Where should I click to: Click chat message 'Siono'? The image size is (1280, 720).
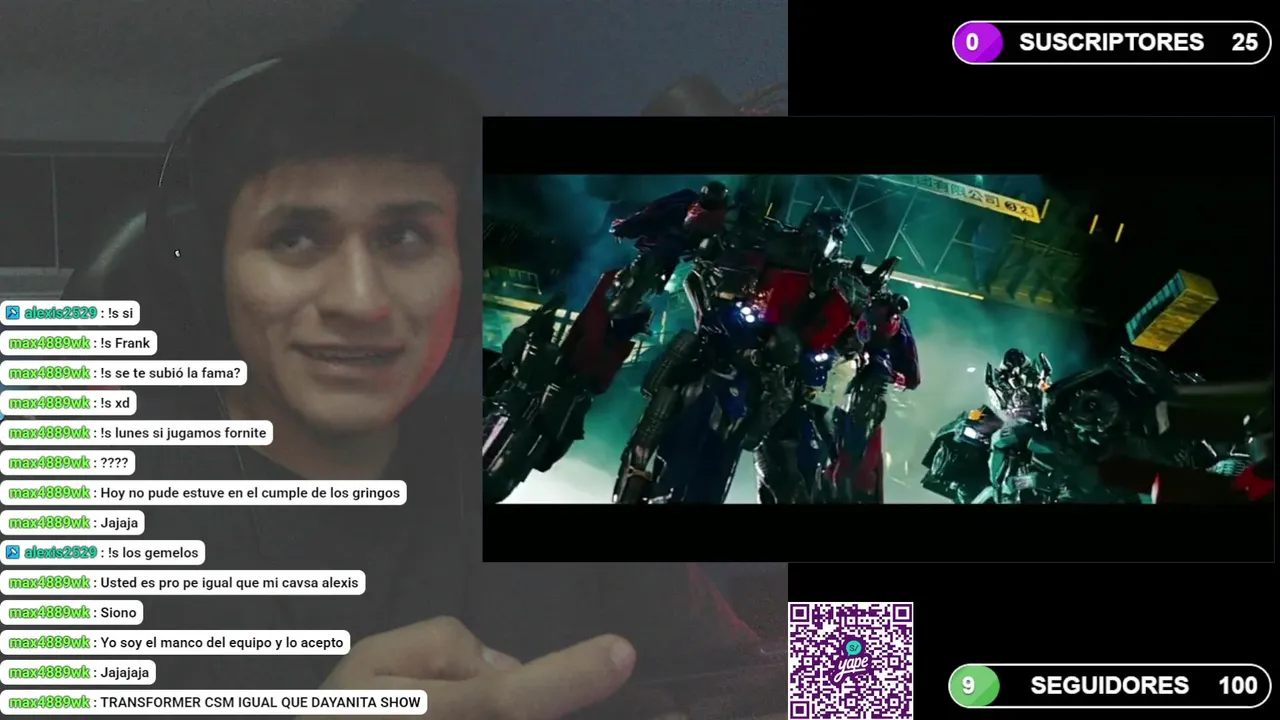click(72, 613)
